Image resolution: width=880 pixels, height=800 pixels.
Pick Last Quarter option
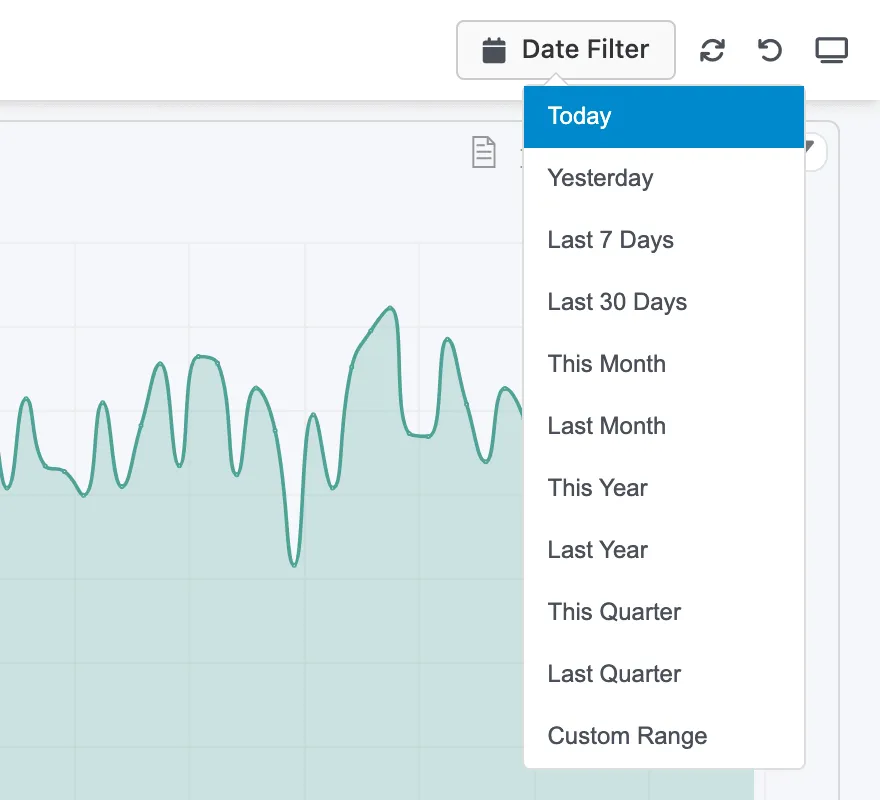click(664, 674)
